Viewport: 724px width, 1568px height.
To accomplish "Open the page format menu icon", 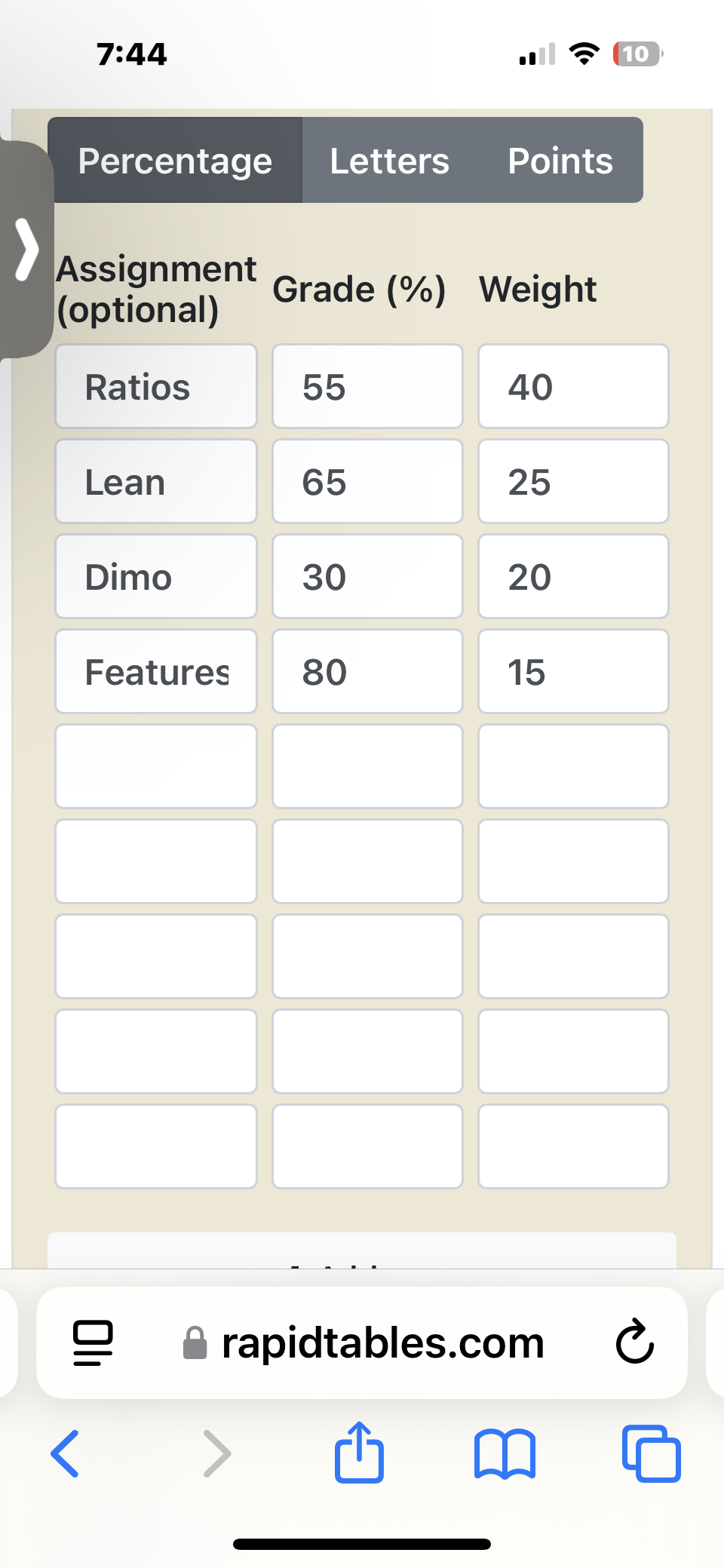I will 93,1343.
